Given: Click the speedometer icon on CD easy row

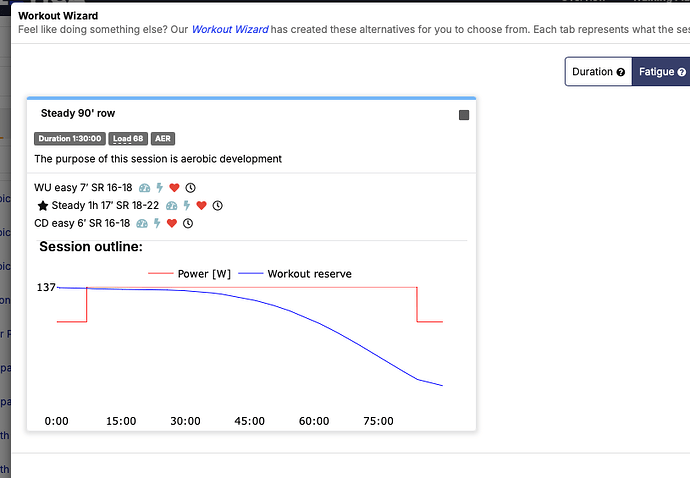Looking at the screenshot, I should point(142,224).
